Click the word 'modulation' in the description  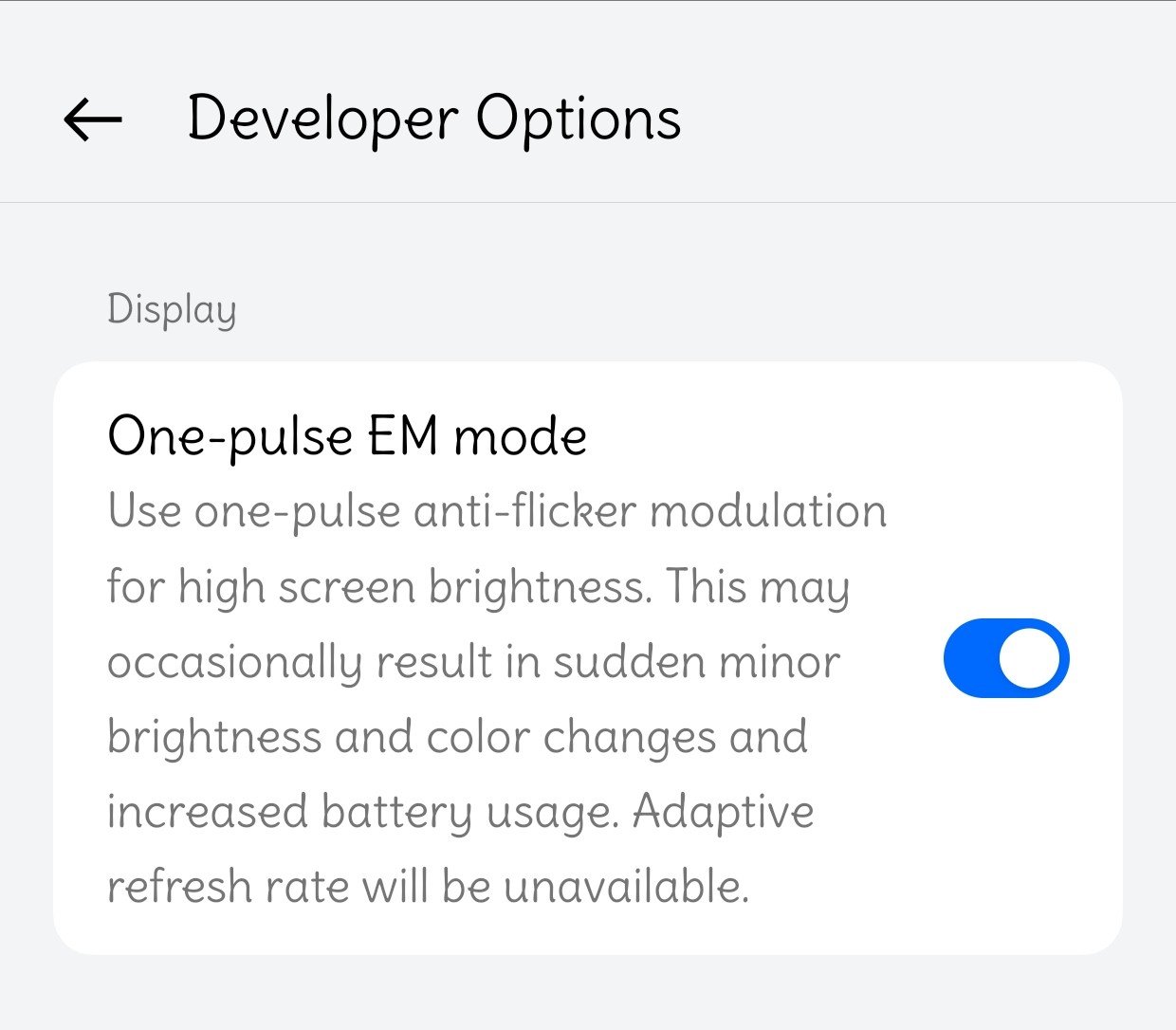[768, 511]
